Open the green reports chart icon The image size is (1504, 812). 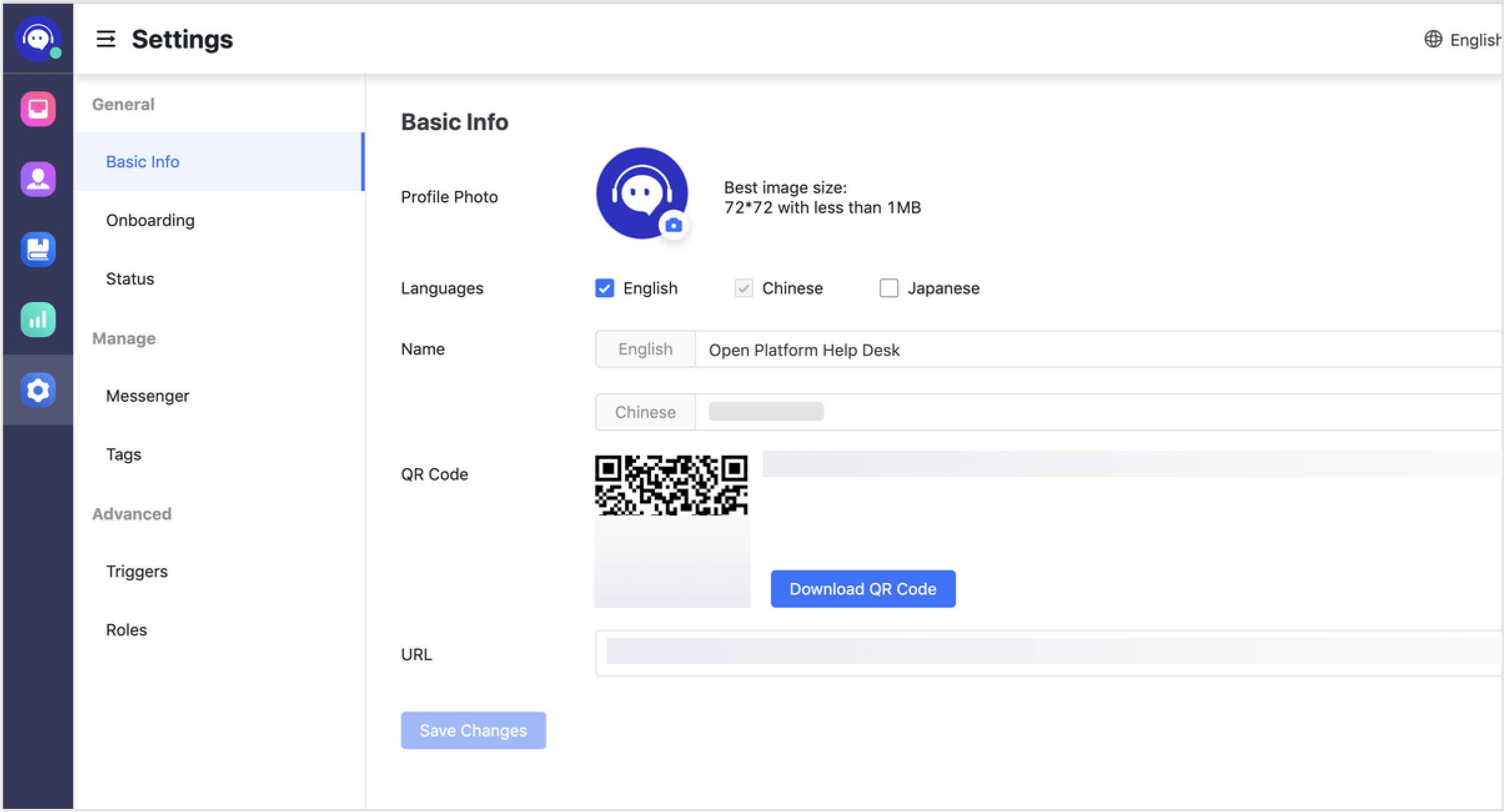(x=38, y=320)
